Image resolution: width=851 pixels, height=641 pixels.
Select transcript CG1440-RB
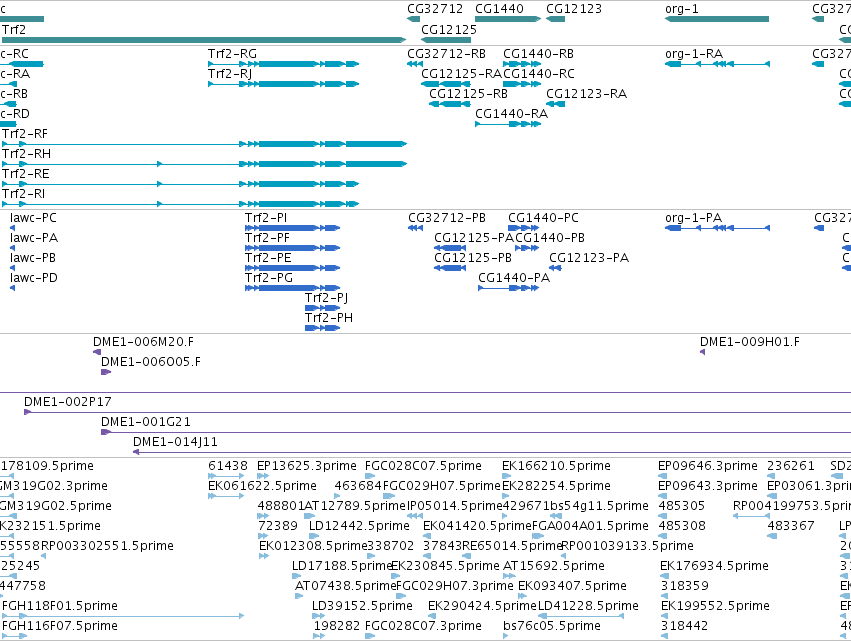coord(521,64)
